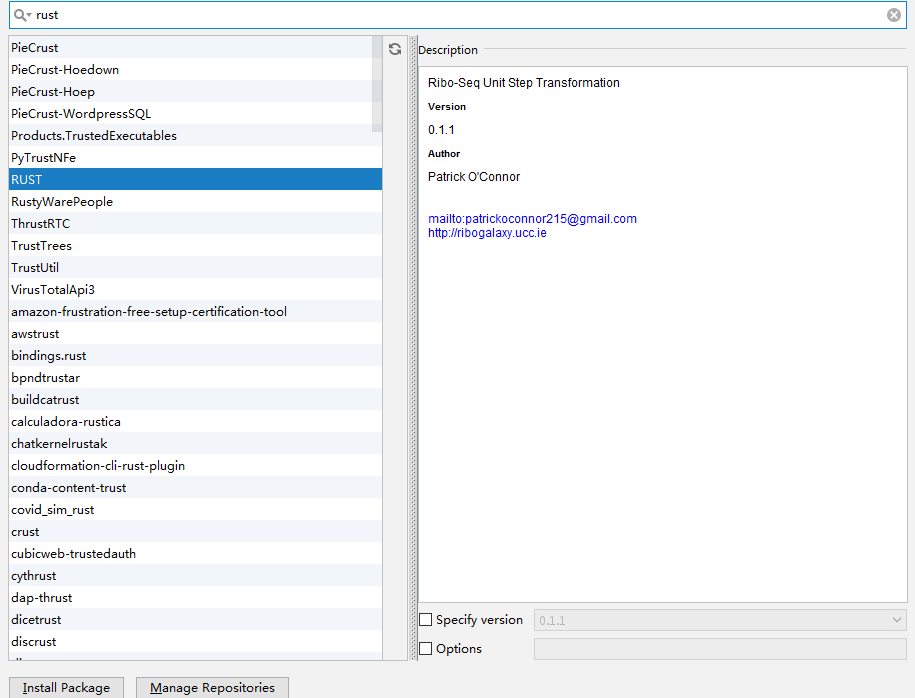
Task: Select the calculadora-rustica package
Action: (x=195, y=421)
